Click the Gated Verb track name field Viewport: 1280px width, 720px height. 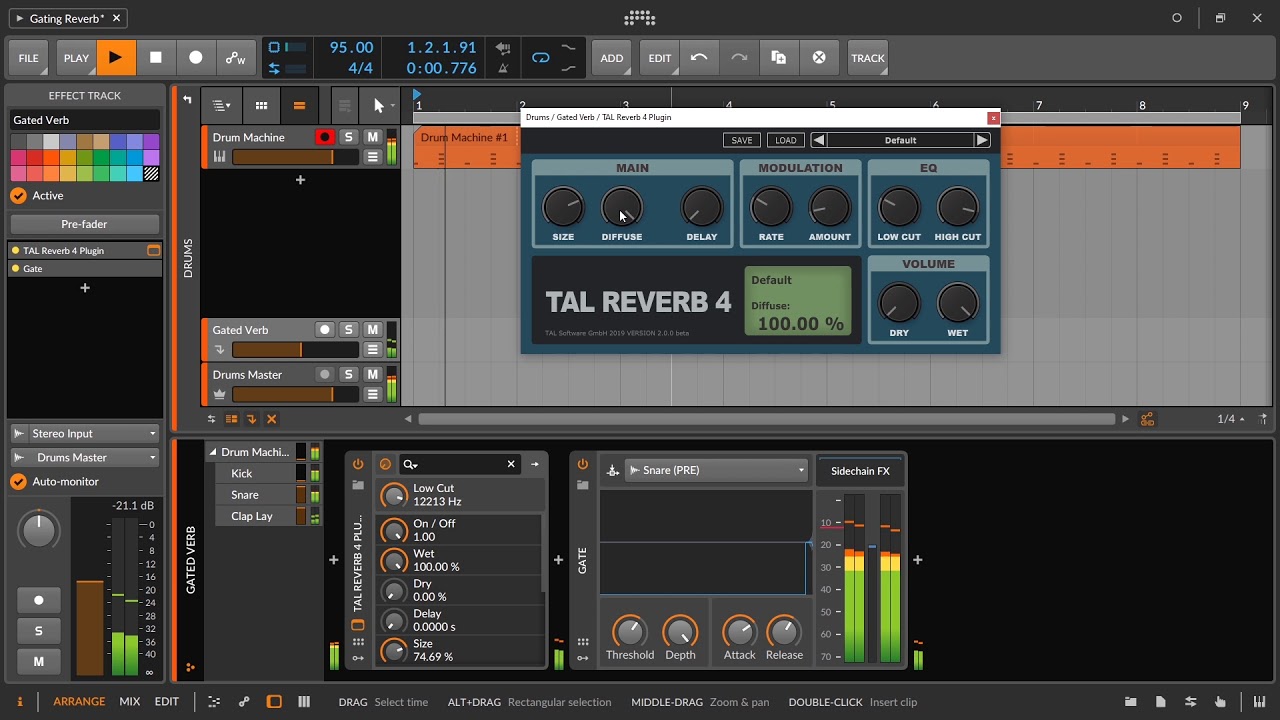[x=85, y=120]
